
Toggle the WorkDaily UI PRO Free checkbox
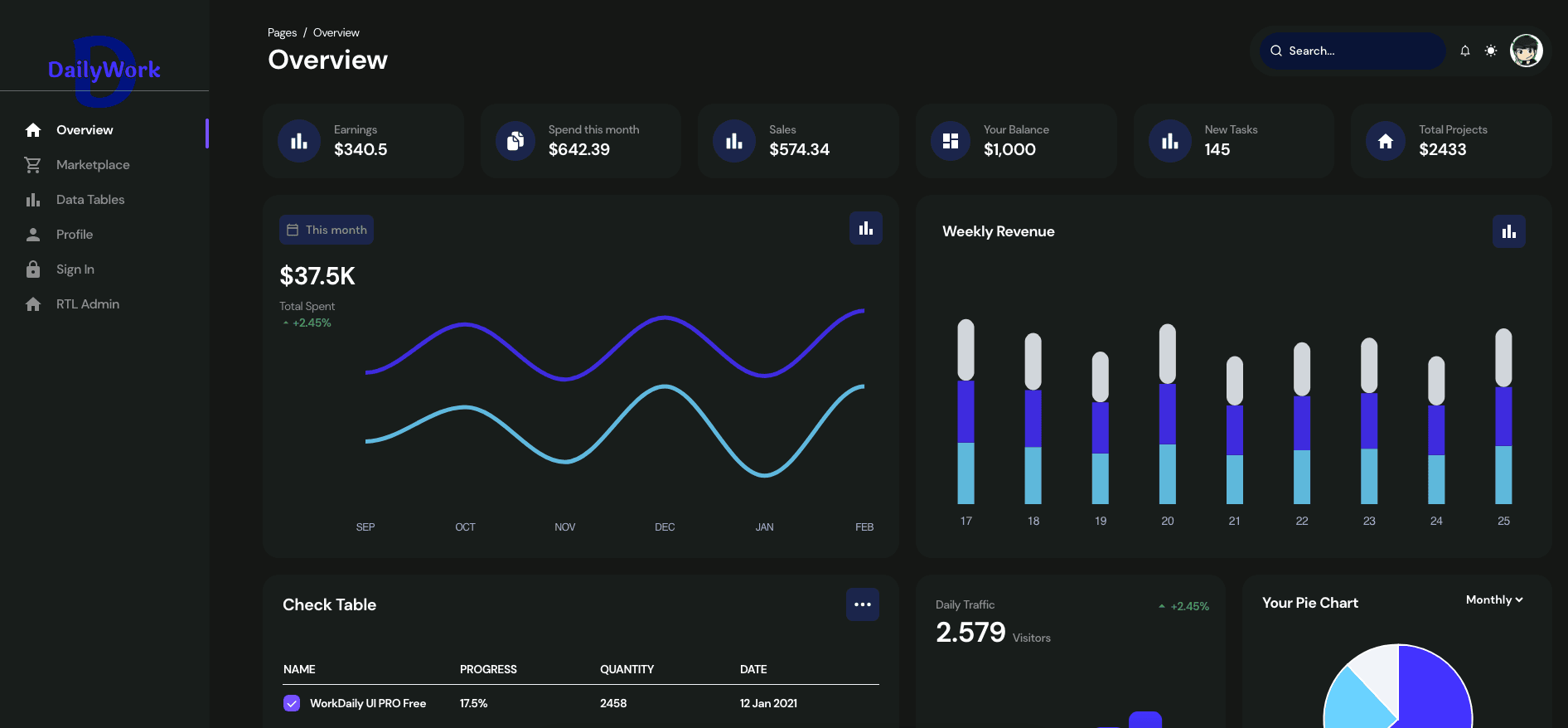pyautogui.click(x=292, y=703)
